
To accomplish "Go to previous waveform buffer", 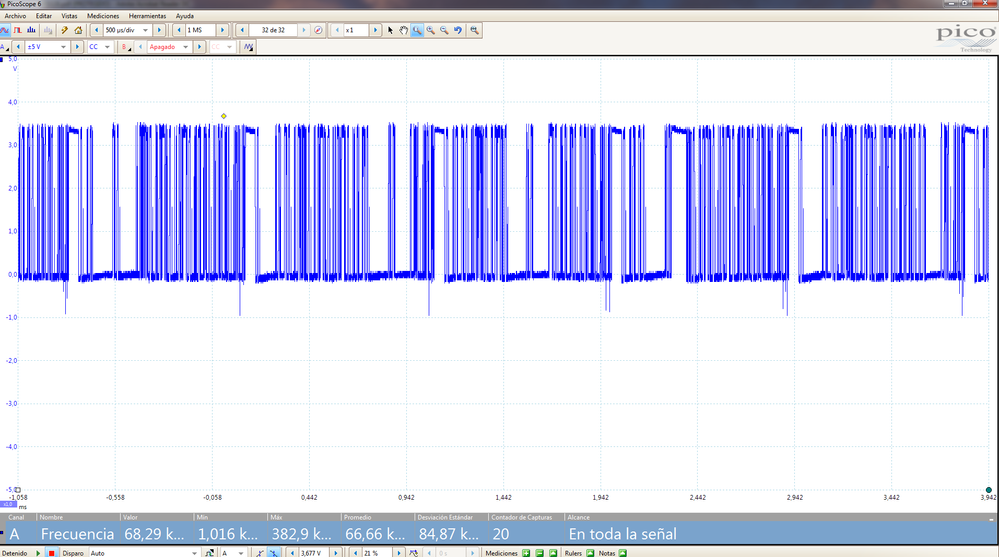I will pyautogui.click(x=242, y=30).
